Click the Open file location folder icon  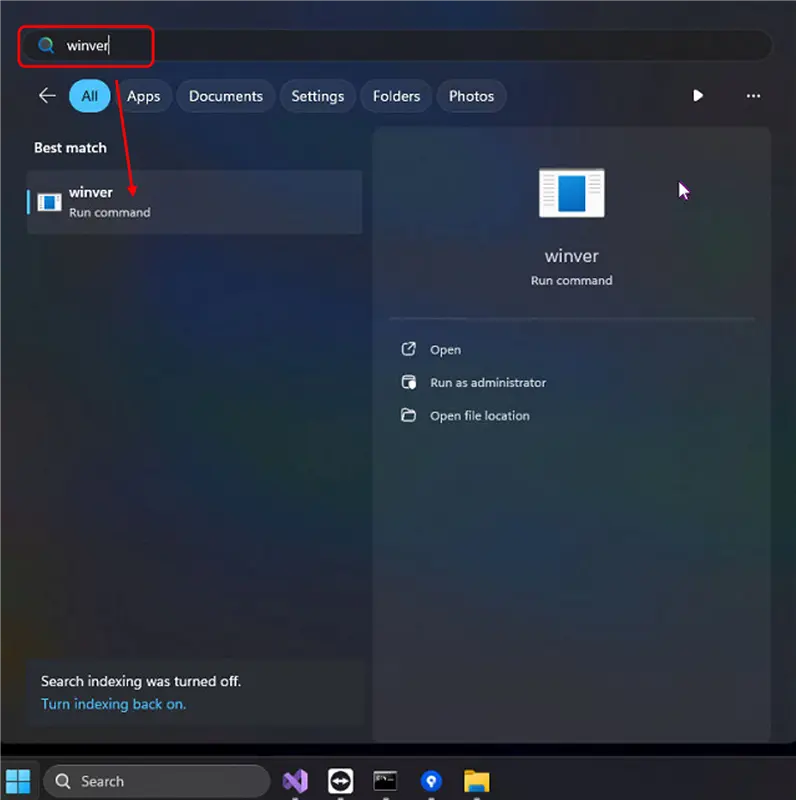[x=408, y=415]
